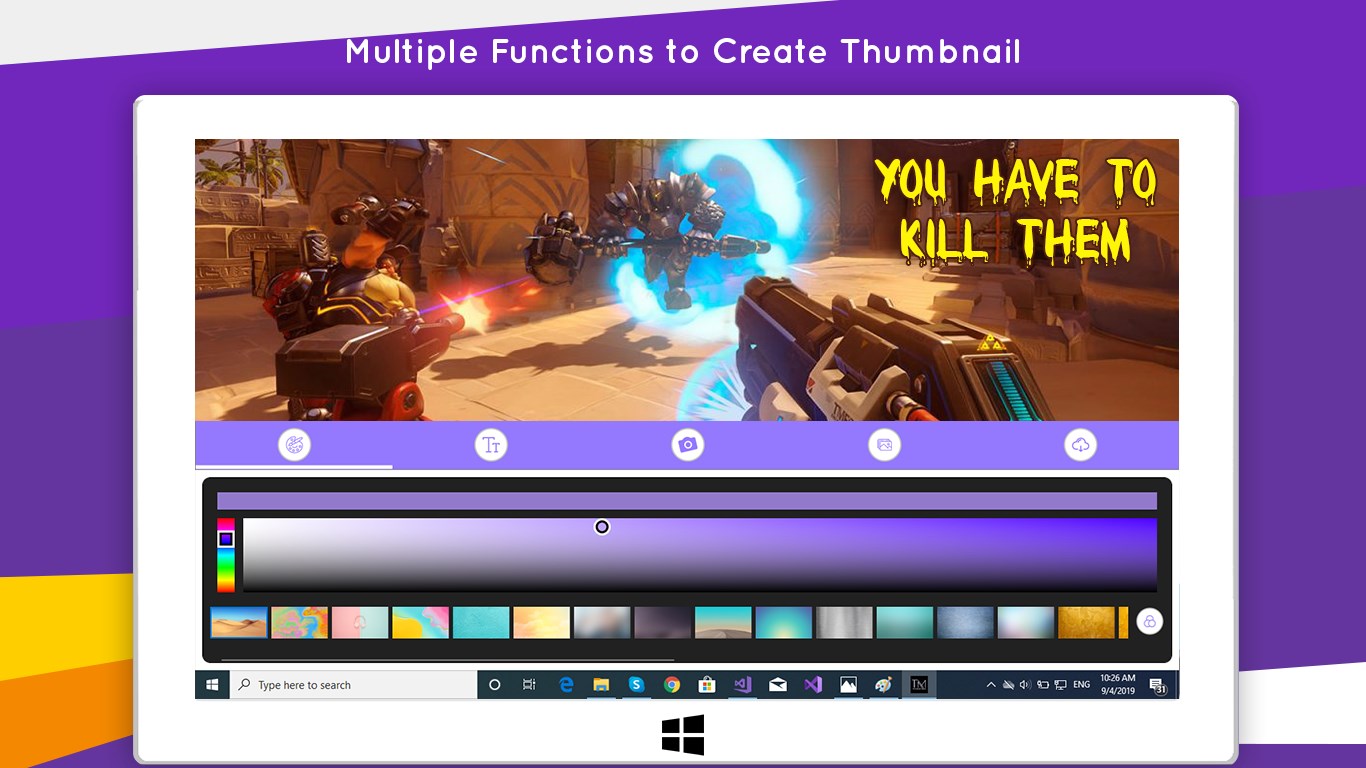Choose the pale blue pink blurred background
Image resolution: width=1366 pixels, height=768 pixels.
pyautogui.click(x=1026, y=622)
